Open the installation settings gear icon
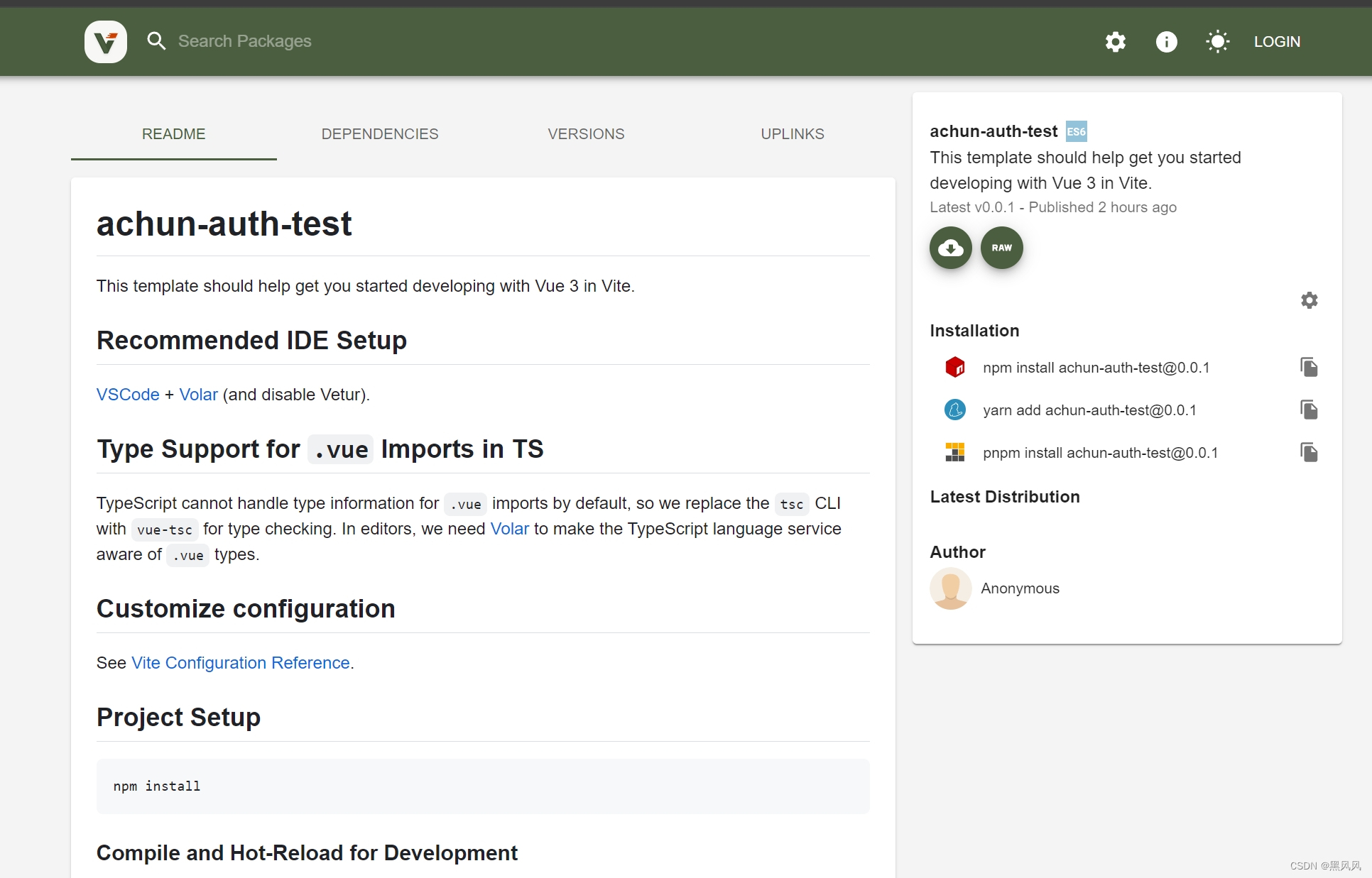Screen dimensions: 1372x878 [x=1310, y=300]
